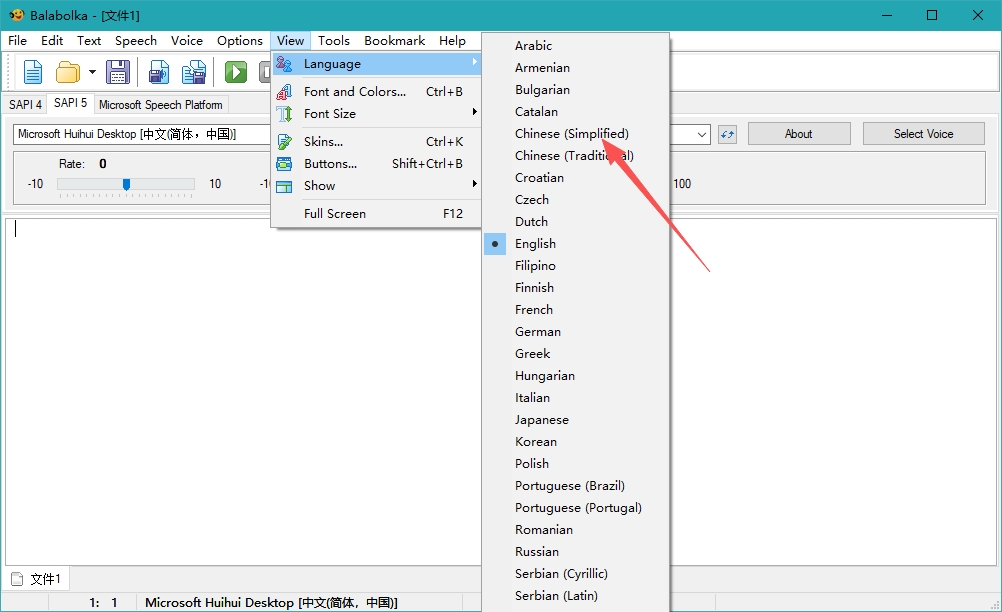Switch to the SAPI 5 tab

tap(70, 103)
